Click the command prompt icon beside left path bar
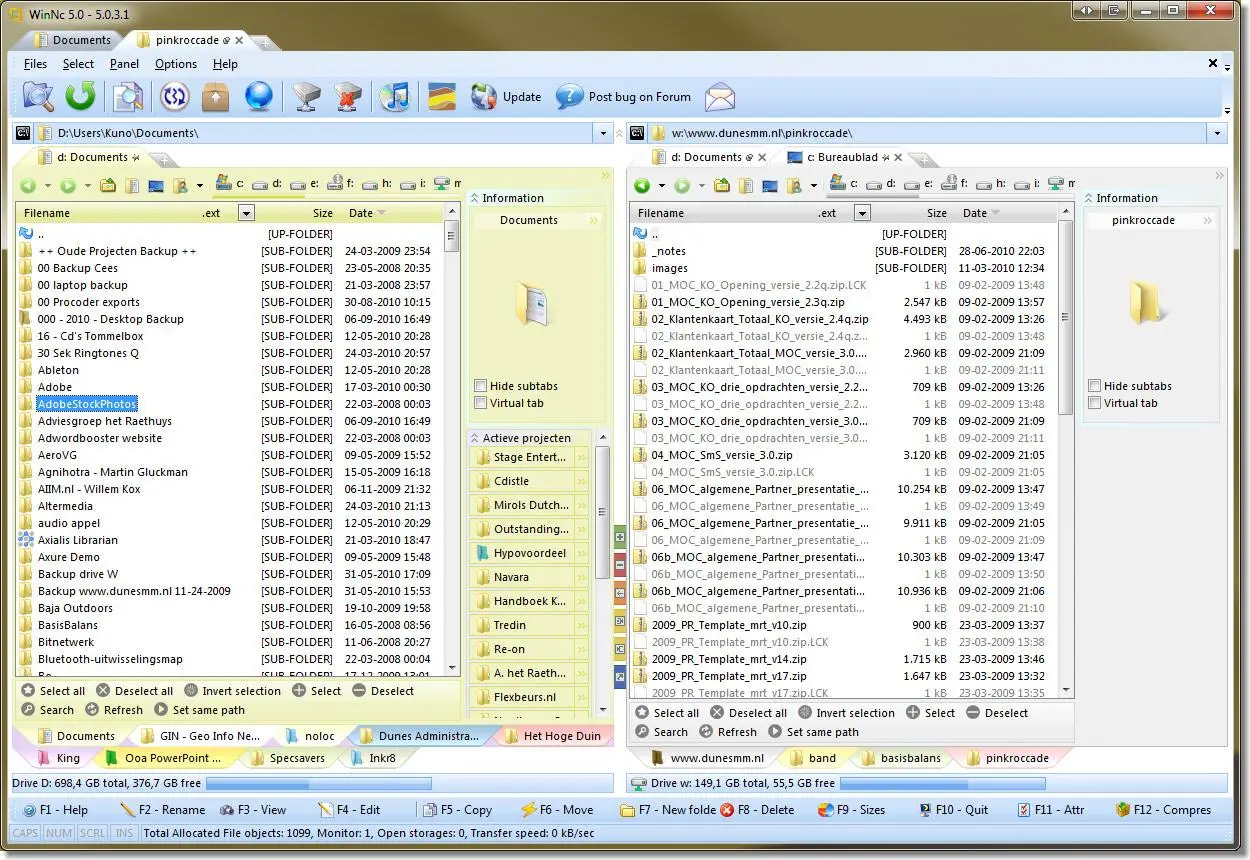Screen dimensions: 1250x860 point(23,132)
